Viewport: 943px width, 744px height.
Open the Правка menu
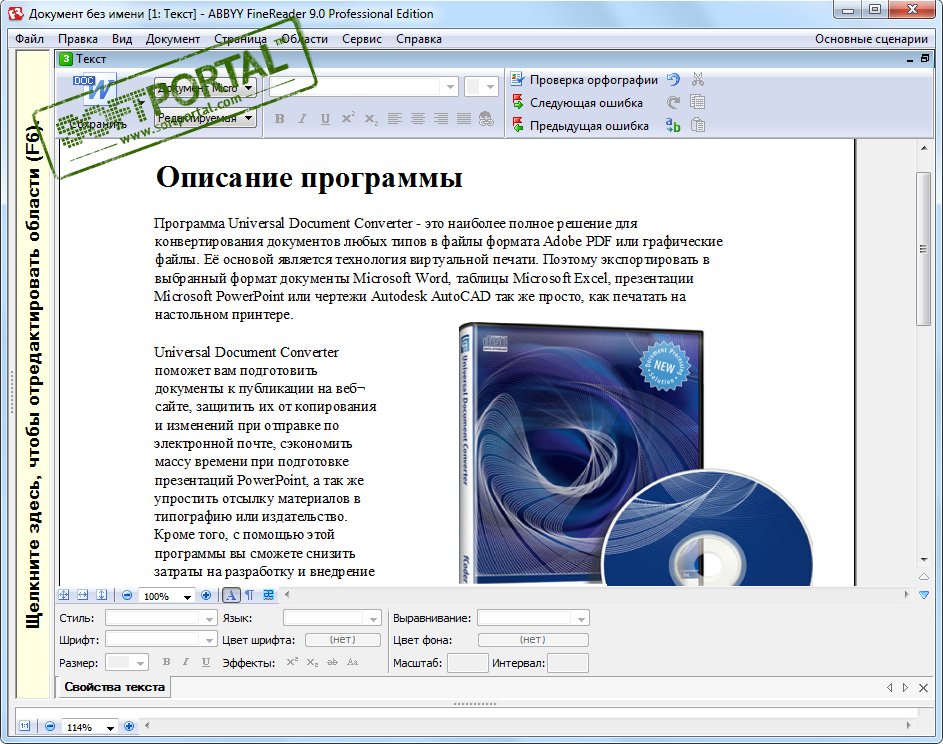(78, 38)
